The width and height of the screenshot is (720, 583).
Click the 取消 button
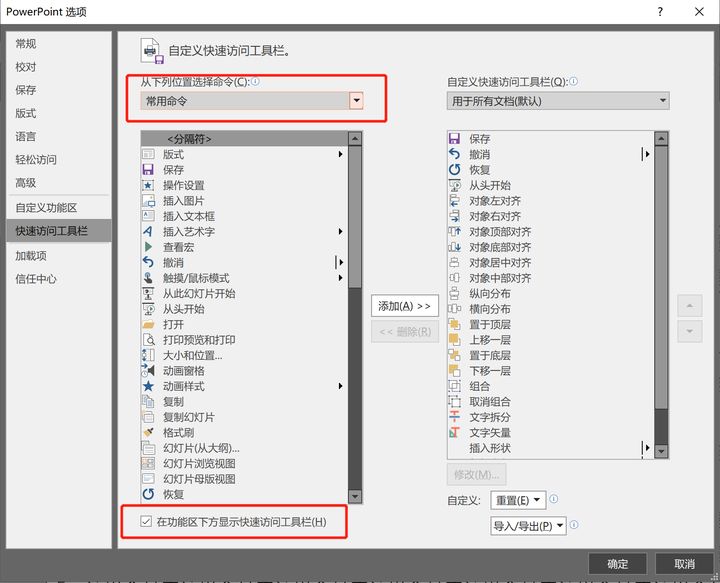click(x=684, y=564)
